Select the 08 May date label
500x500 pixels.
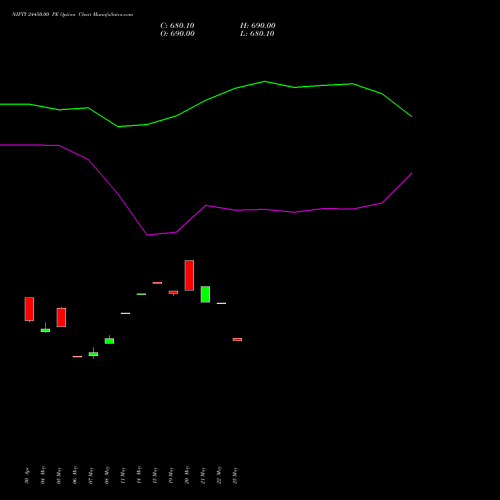[107, 475]
